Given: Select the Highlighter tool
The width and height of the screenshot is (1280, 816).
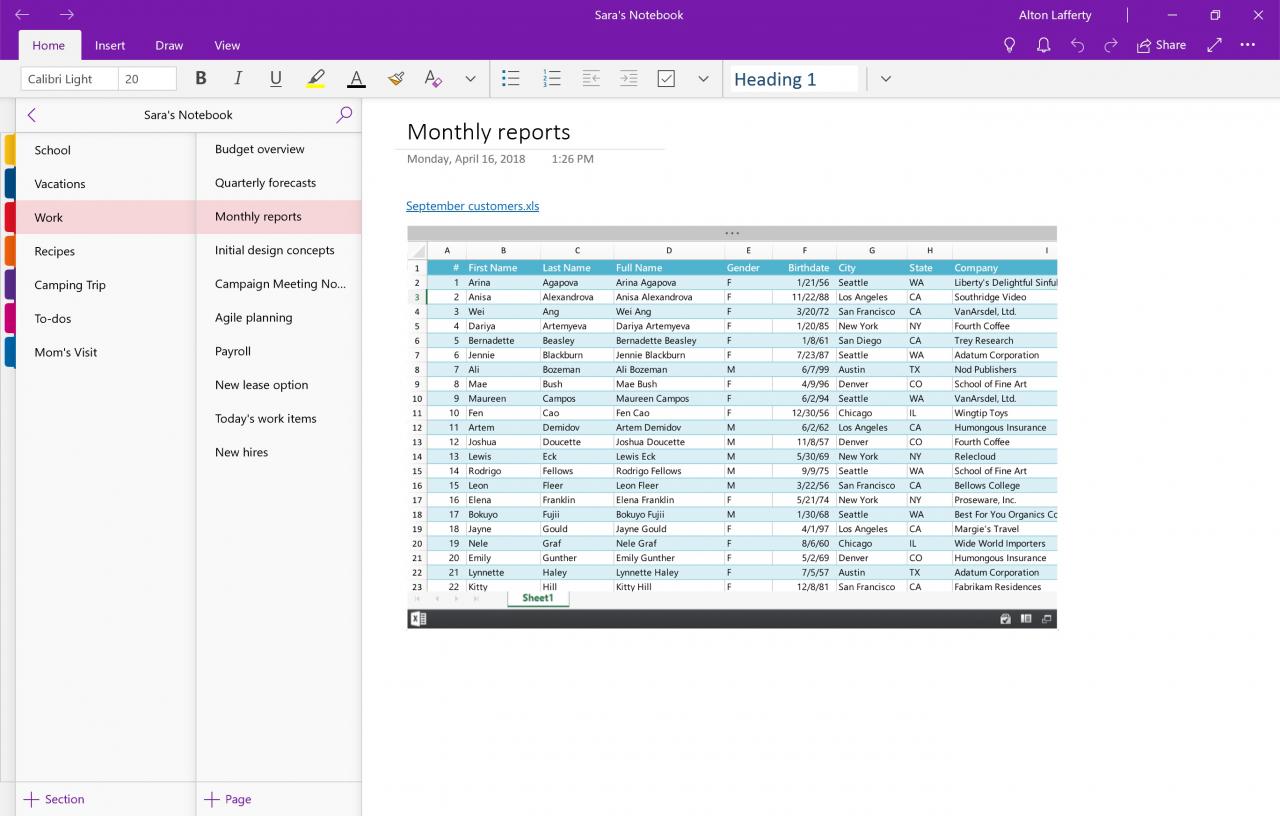Looking at the screenshot, I should [316, 78].
